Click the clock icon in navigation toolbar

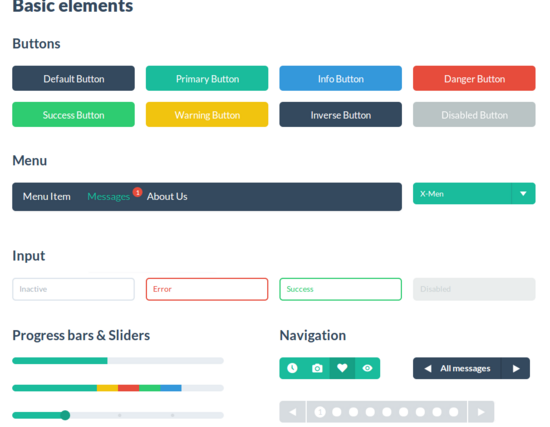[292, 368]
